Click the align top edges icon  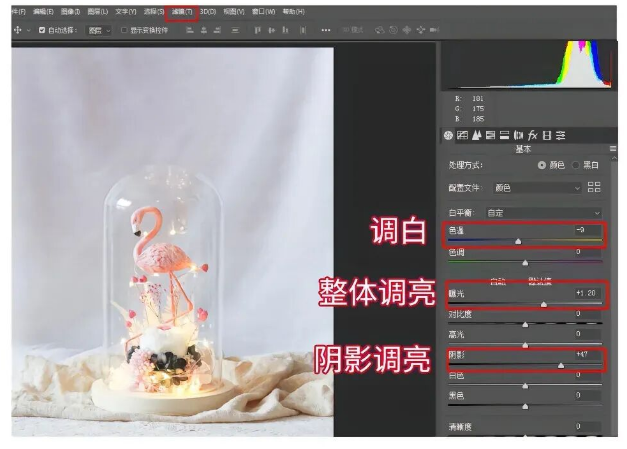pos(258,30)
